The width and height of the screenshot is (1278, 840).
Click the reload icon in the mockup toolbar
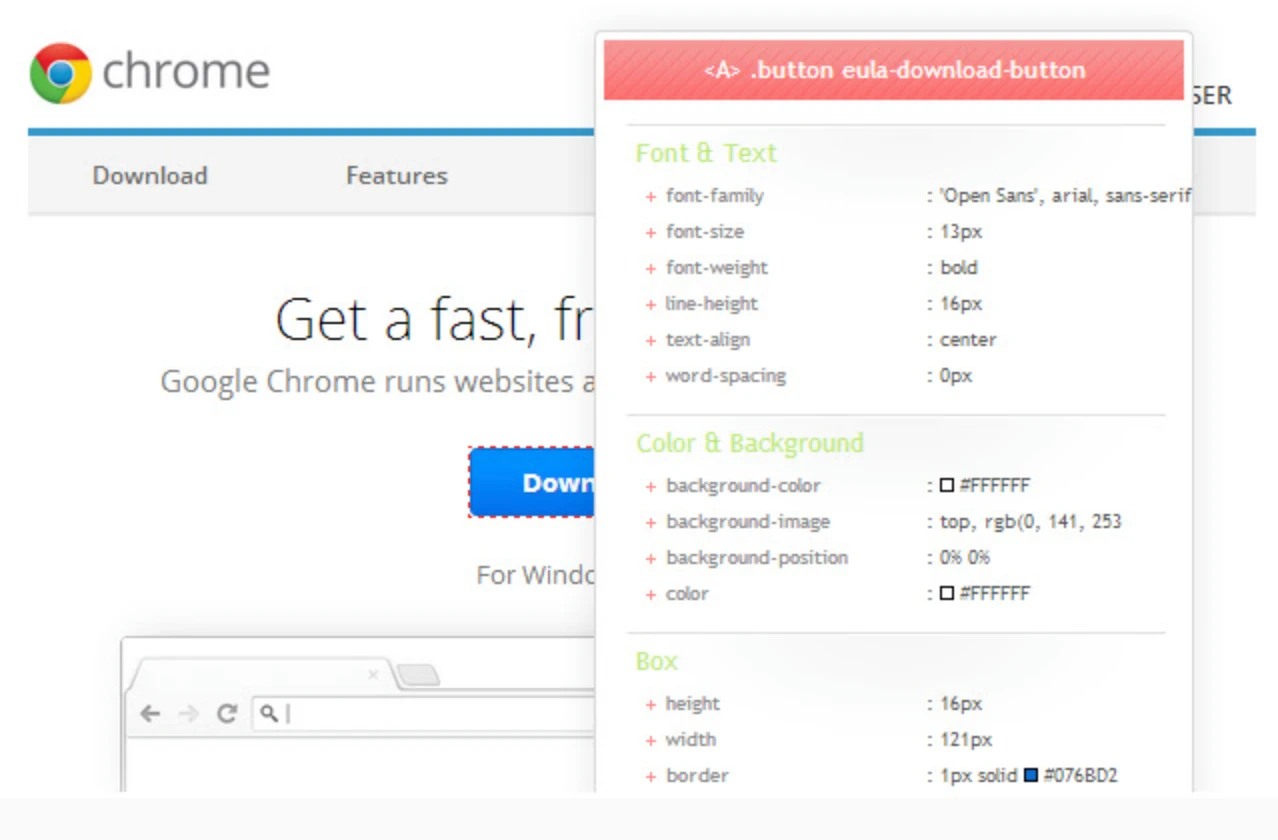tap(225, 714)
